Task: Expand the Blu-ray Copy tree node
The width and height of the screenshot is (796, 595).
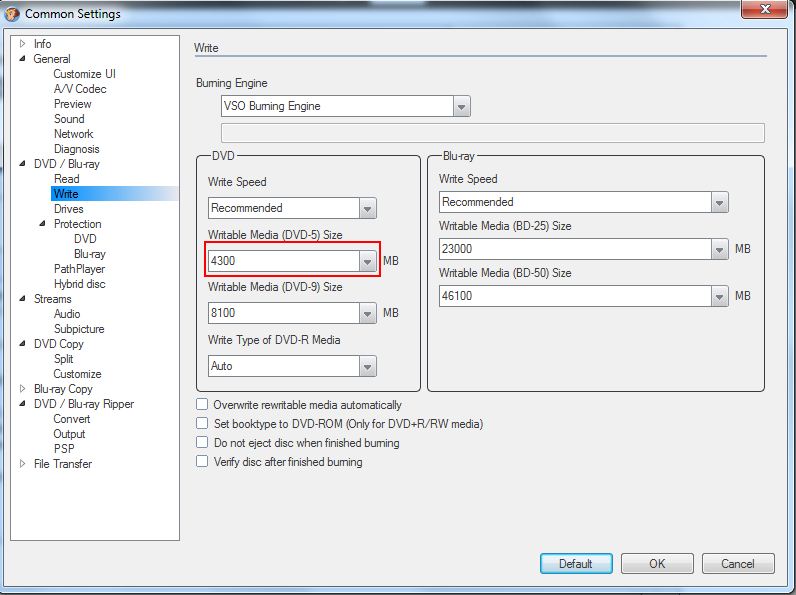Action: [22, 388]
